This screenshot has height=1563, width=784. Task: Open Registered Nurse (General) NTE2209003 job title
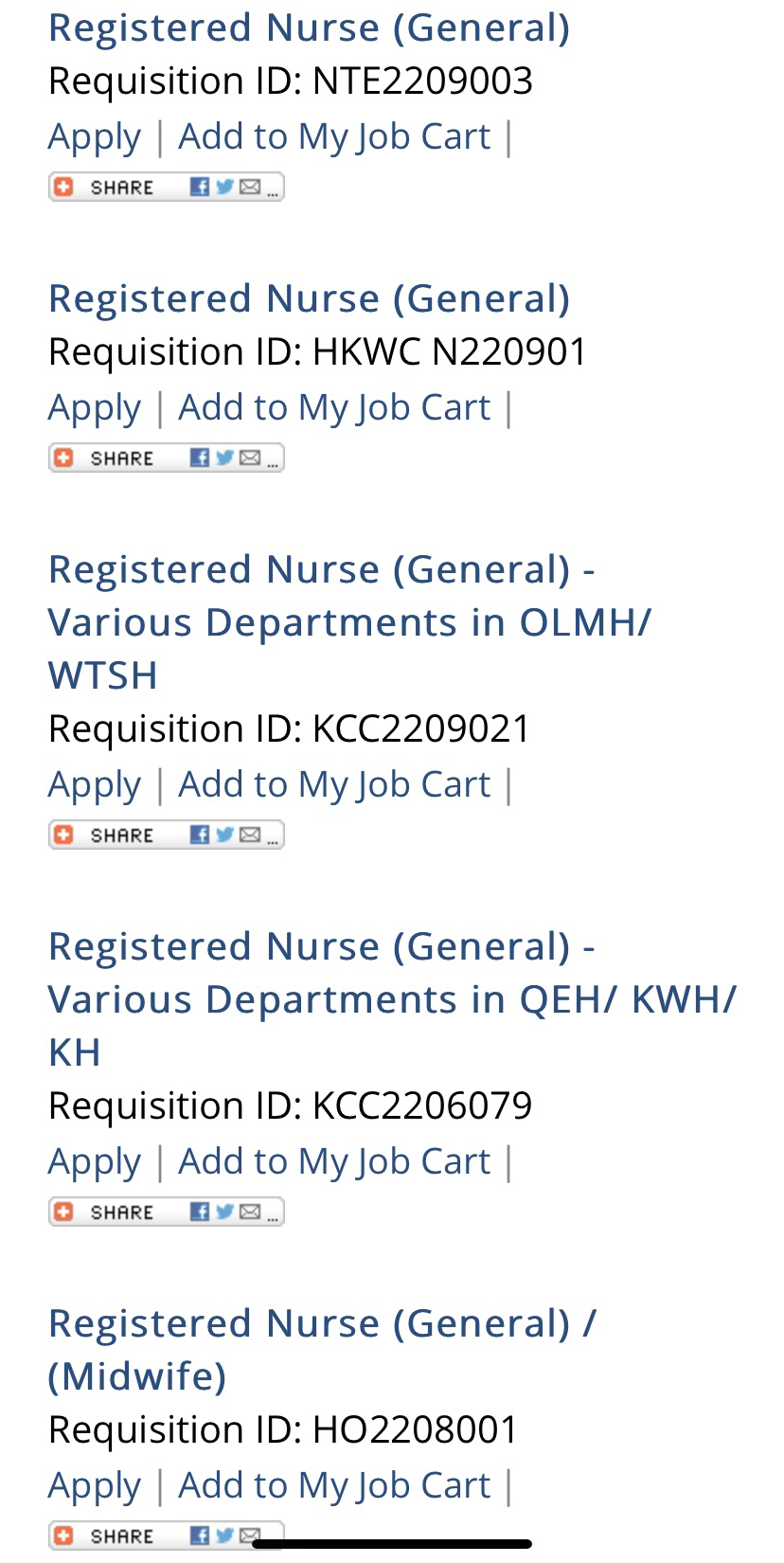coord(310,28)
